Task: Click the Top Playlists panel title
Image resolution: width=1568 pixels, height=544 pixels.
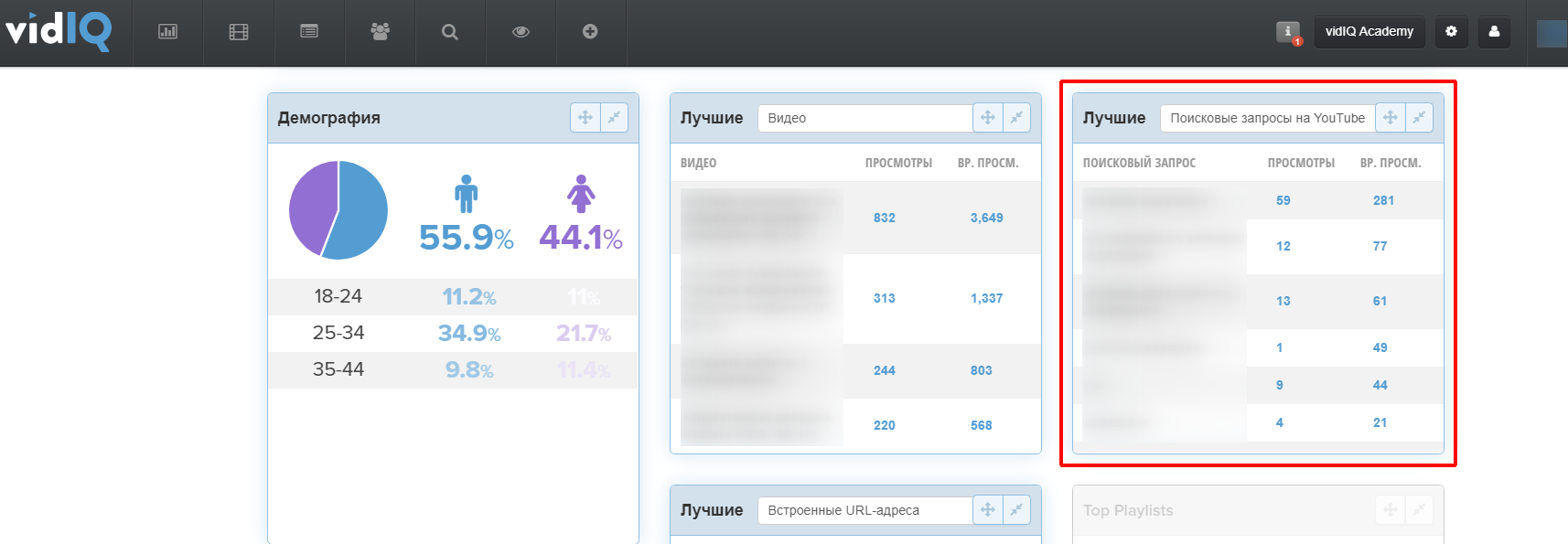Action: pos(1128,510)
